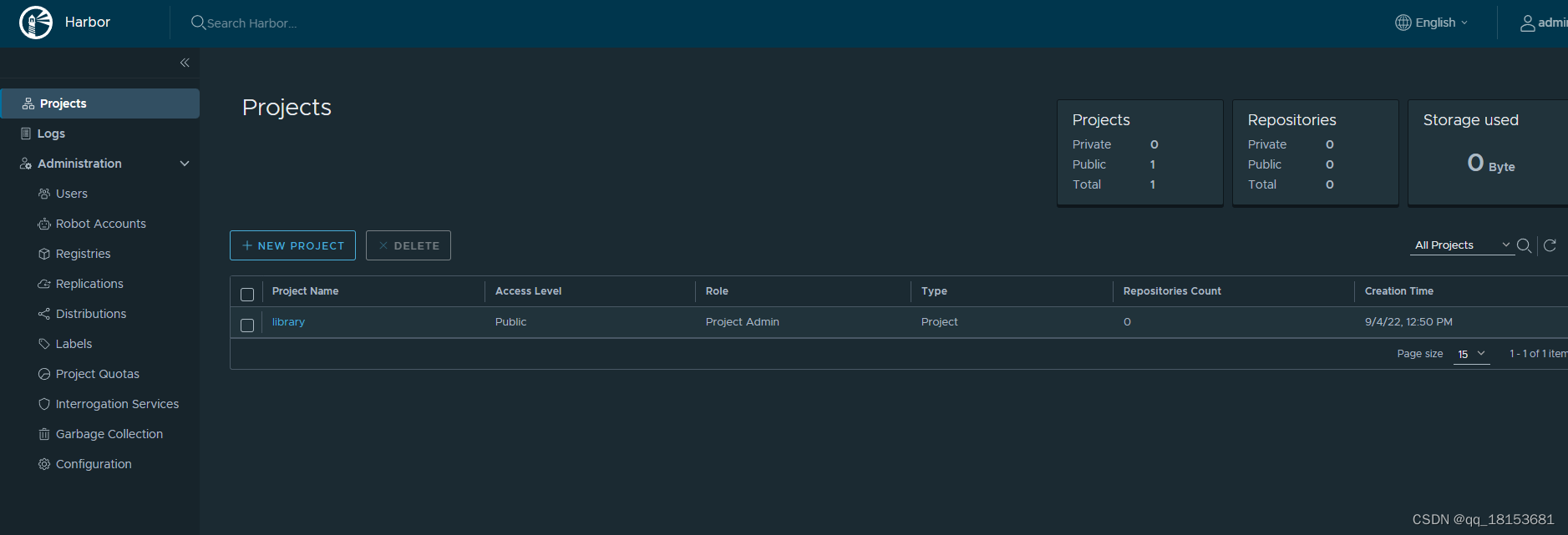Click the Users icon in sidebar
The height and width of the screenshot is (535, 1568).
pos(44,194)
